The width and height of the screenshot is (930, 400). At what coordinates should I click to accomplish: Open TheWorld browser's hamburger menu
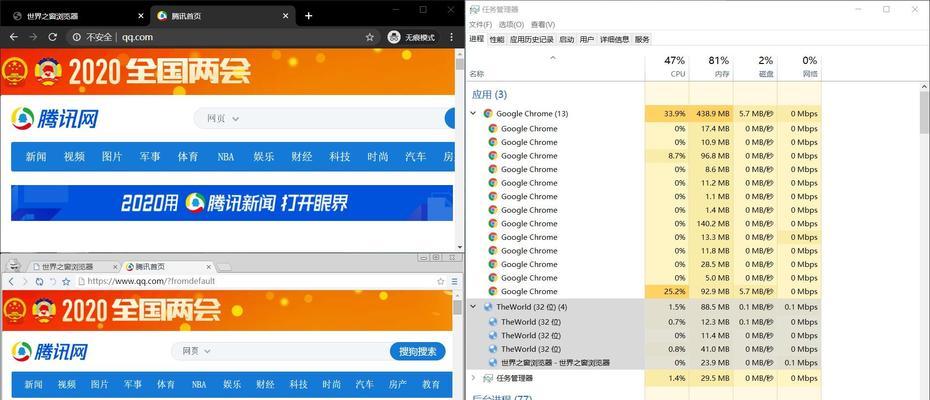[454, 281]
